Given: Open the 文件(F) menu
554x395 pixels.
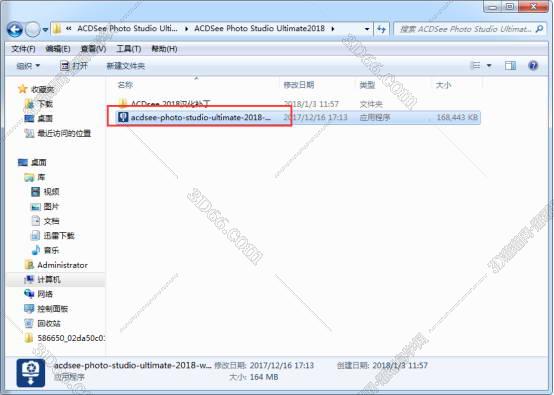Looking at the screenshot, I should pyautogui.click(x=23, y=49).
